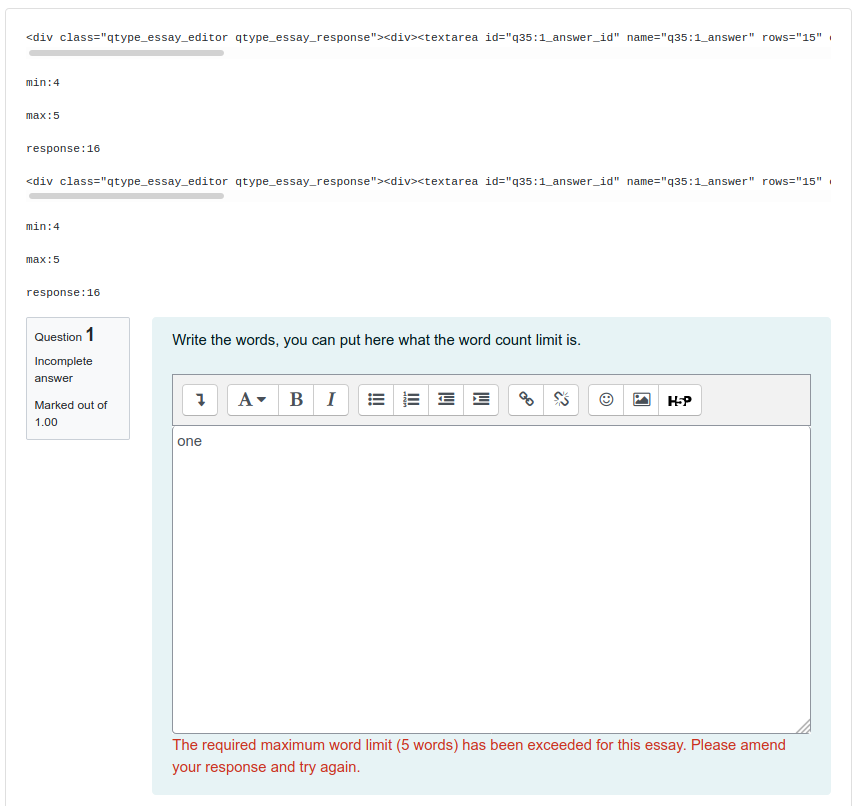Select the second 'min:4' text

pos(43,227)
